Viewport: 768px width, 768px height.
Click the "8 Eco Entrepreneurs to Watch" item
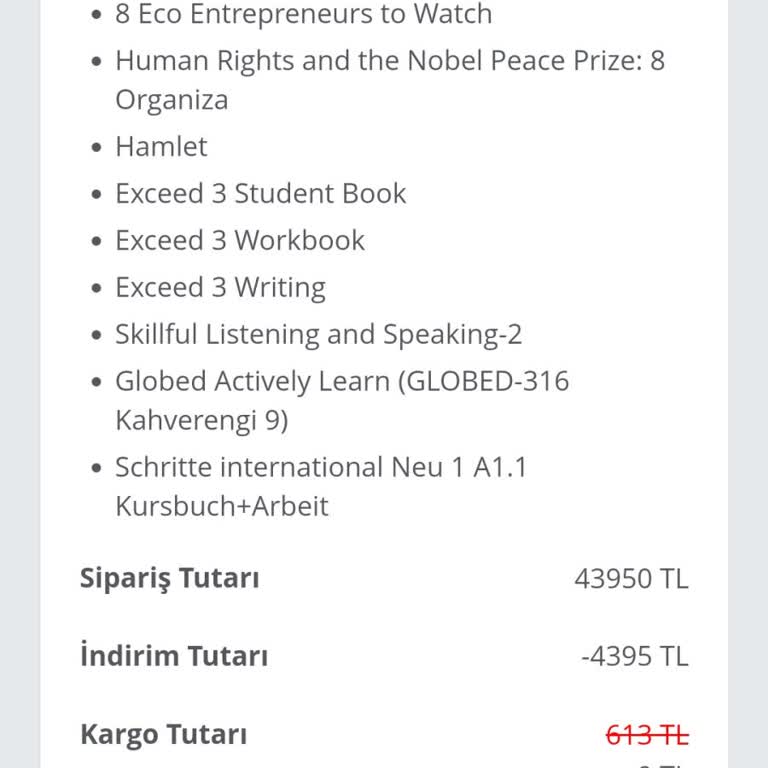[303, 15]
